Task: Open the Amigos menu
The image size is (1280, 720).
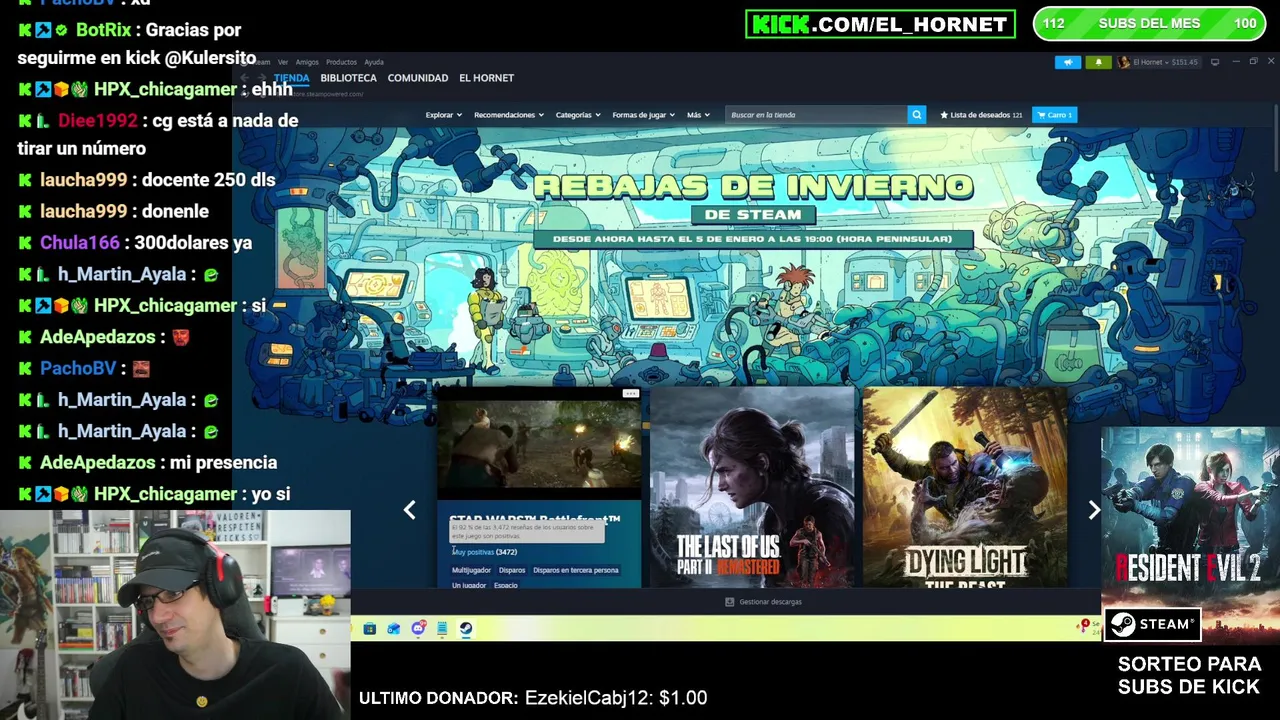Action: (307, 62)
